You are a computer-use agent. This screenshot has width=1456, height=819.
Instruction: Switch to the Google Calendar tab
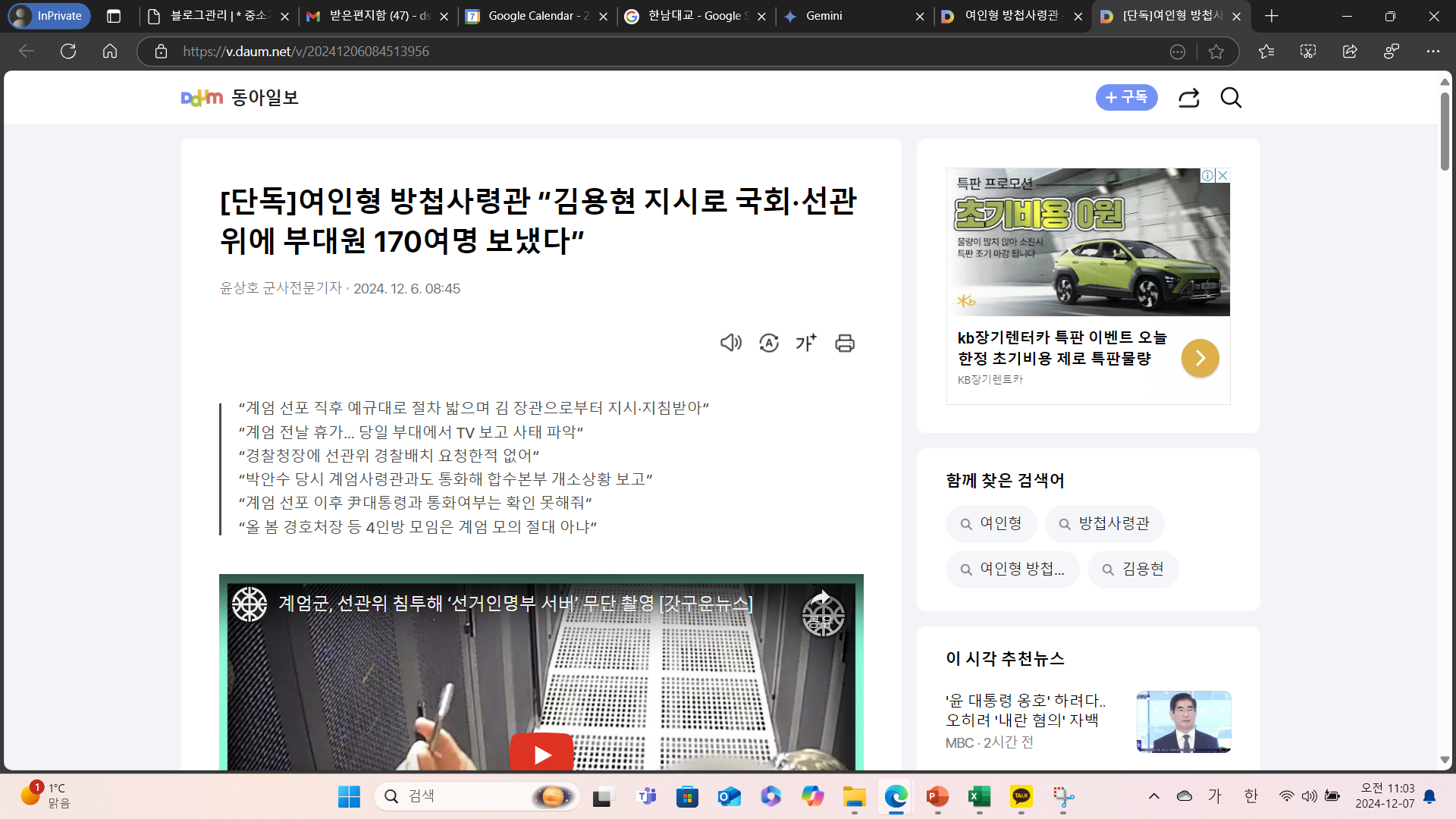531,16
